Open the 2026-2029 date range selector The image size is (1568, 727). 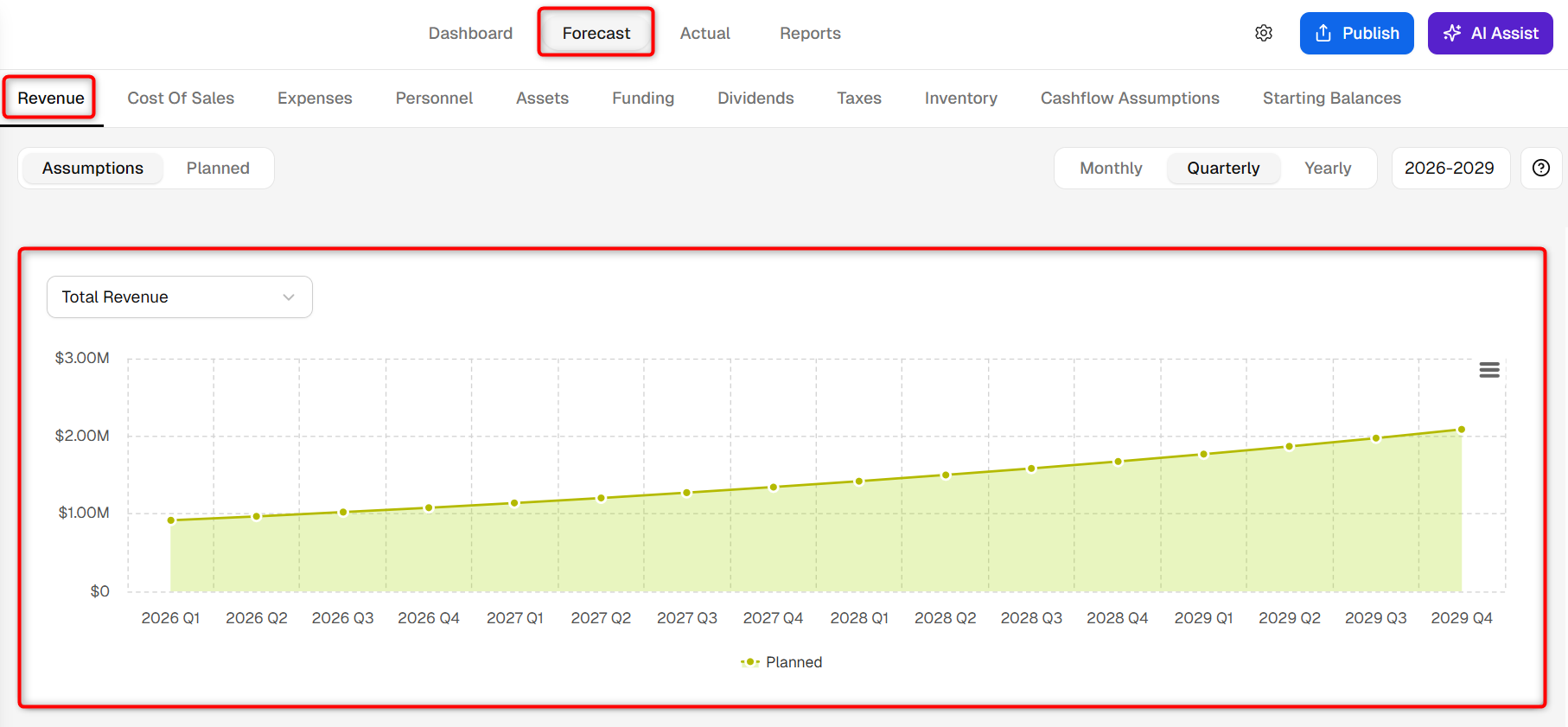[x=1450, y=168]
